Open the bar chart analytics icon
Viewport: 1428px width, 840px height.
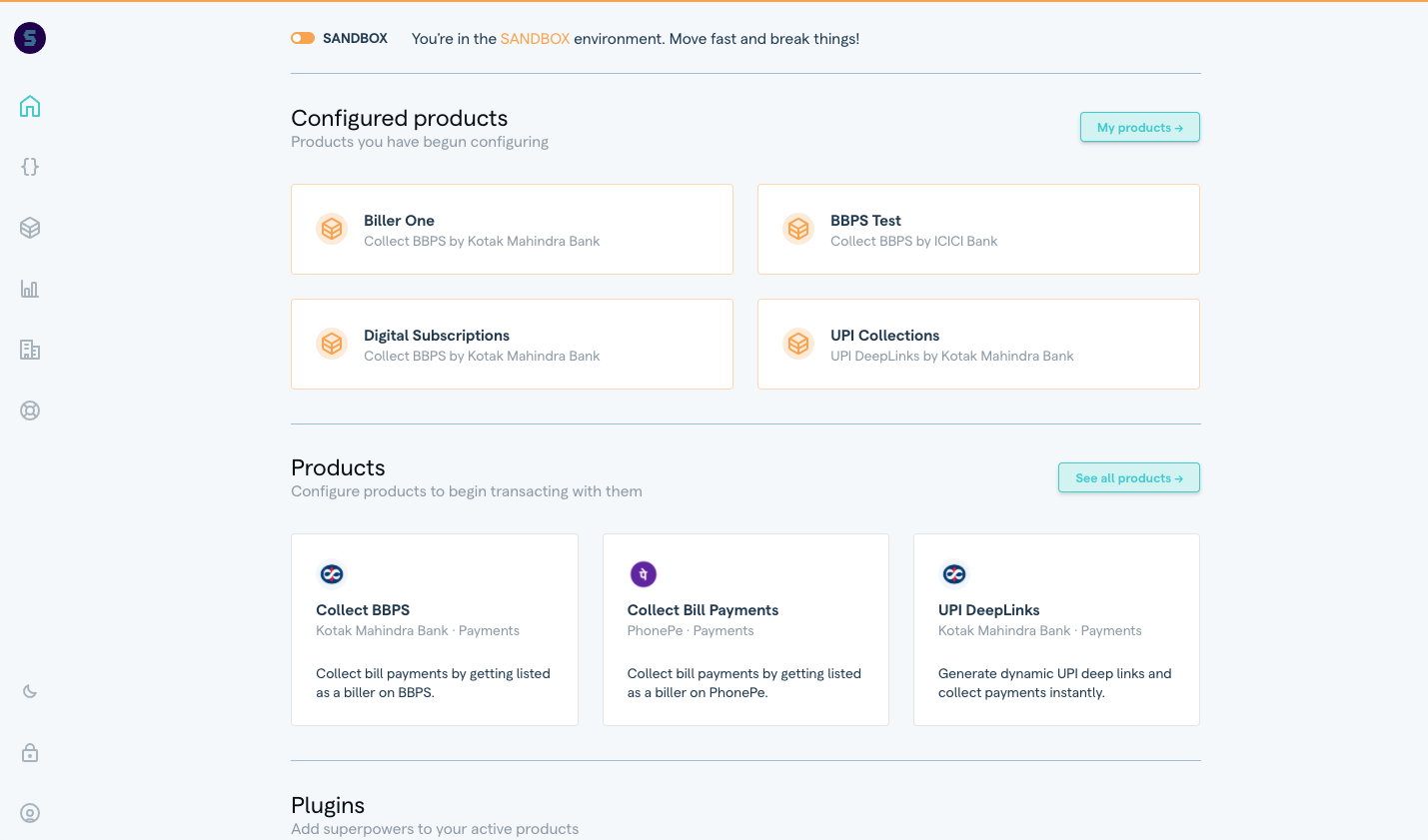(x=30, y=289)
